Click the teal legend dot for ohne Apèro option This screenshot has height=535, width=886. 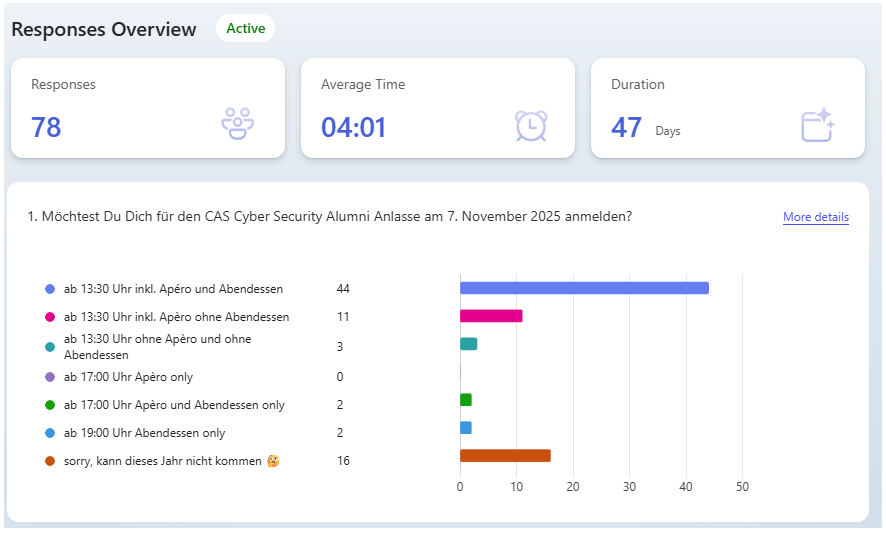click(50, 347)
